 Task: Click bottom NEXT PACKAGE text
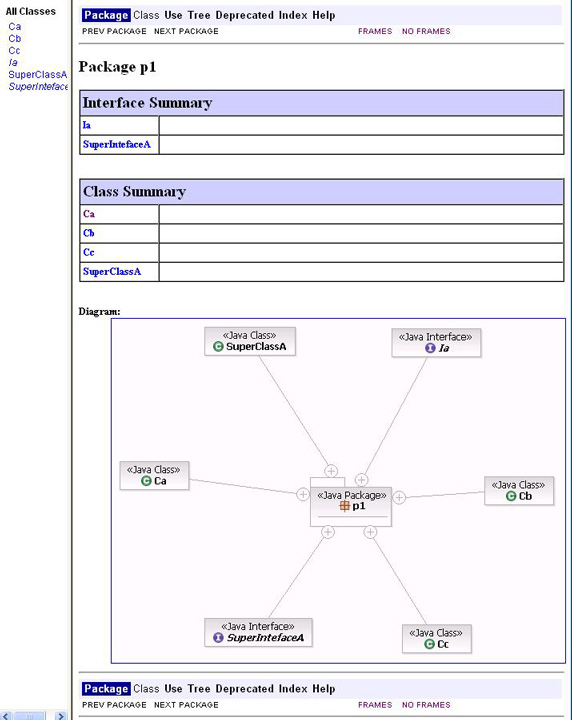186,705
